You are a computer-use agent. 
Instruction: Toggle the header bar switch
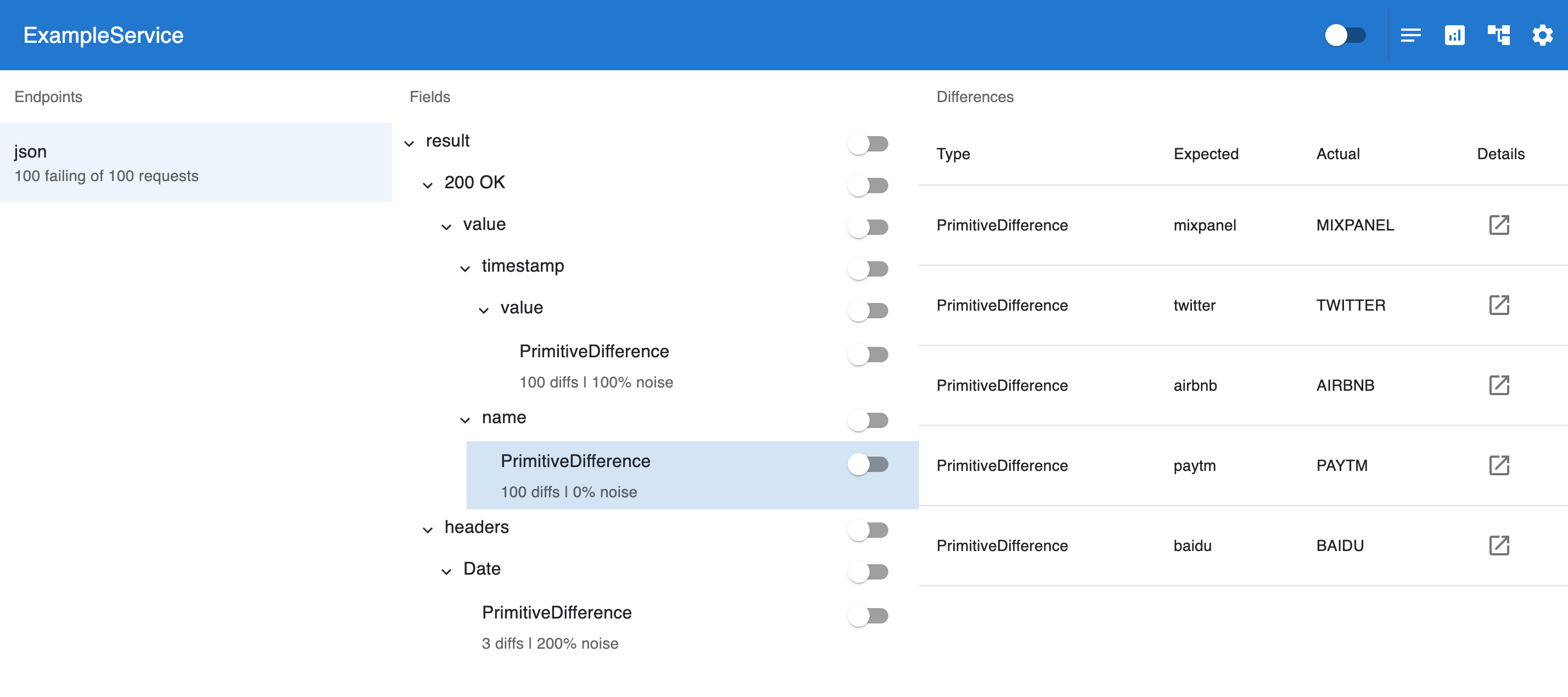coord(1345,35)
